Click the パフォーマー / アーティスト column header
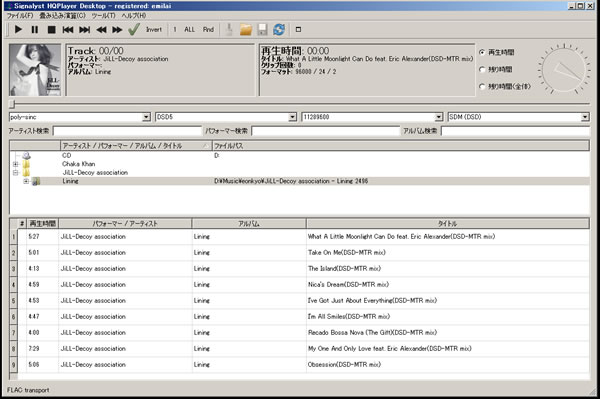The image size is (600, 399). click(125, 223)
